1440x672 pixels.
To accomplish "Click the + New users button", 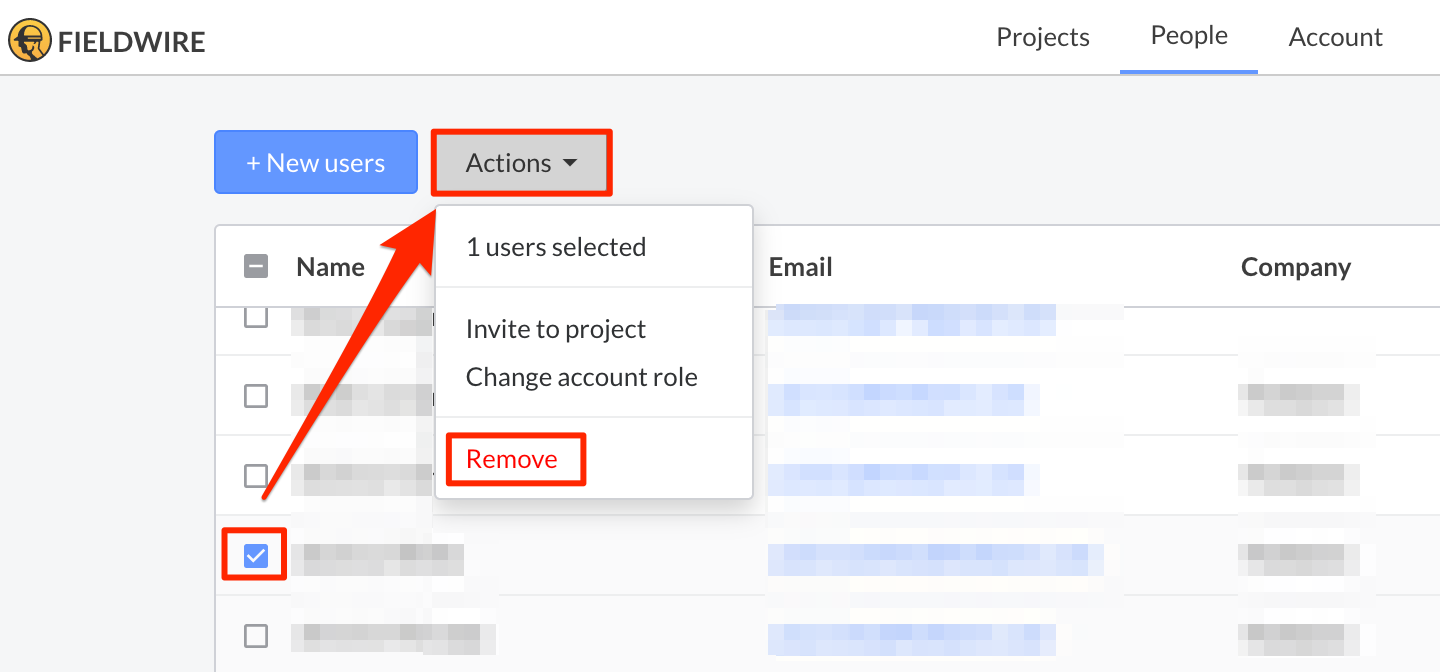I will 315,162.
